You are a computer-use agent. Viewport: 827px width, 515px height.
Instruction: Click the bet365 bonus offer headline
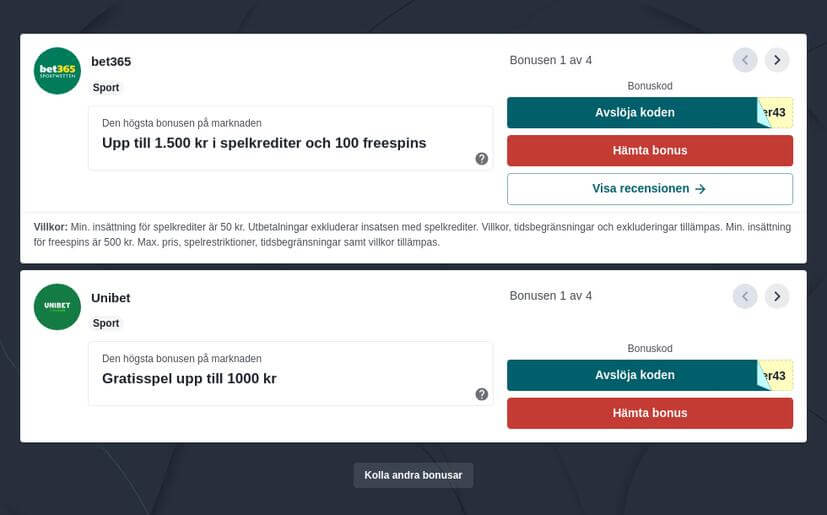pyautogui.click(x=264, y=143)
